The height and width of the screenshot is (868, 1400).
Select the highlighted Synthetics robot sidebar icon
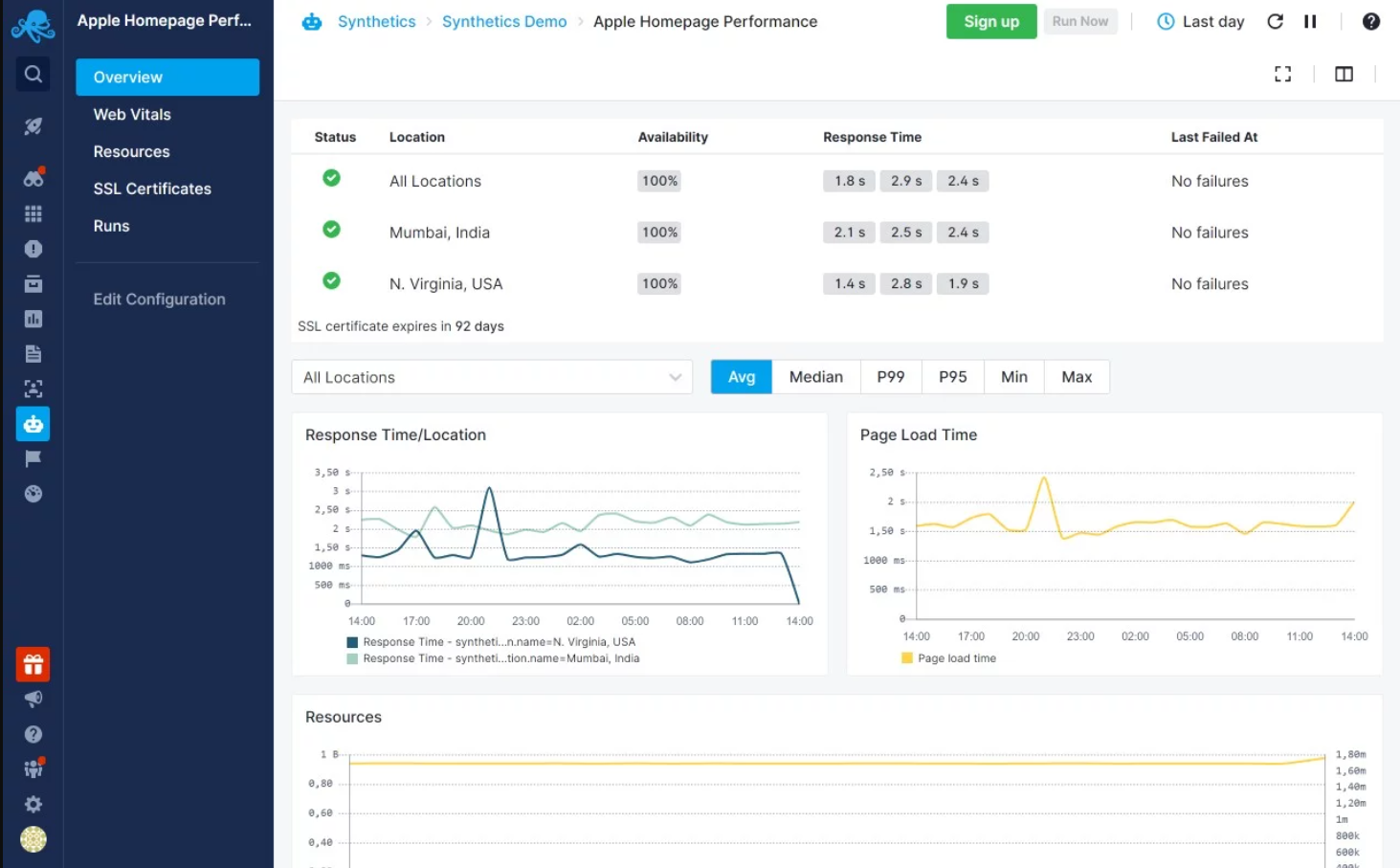tap(33, 424)
